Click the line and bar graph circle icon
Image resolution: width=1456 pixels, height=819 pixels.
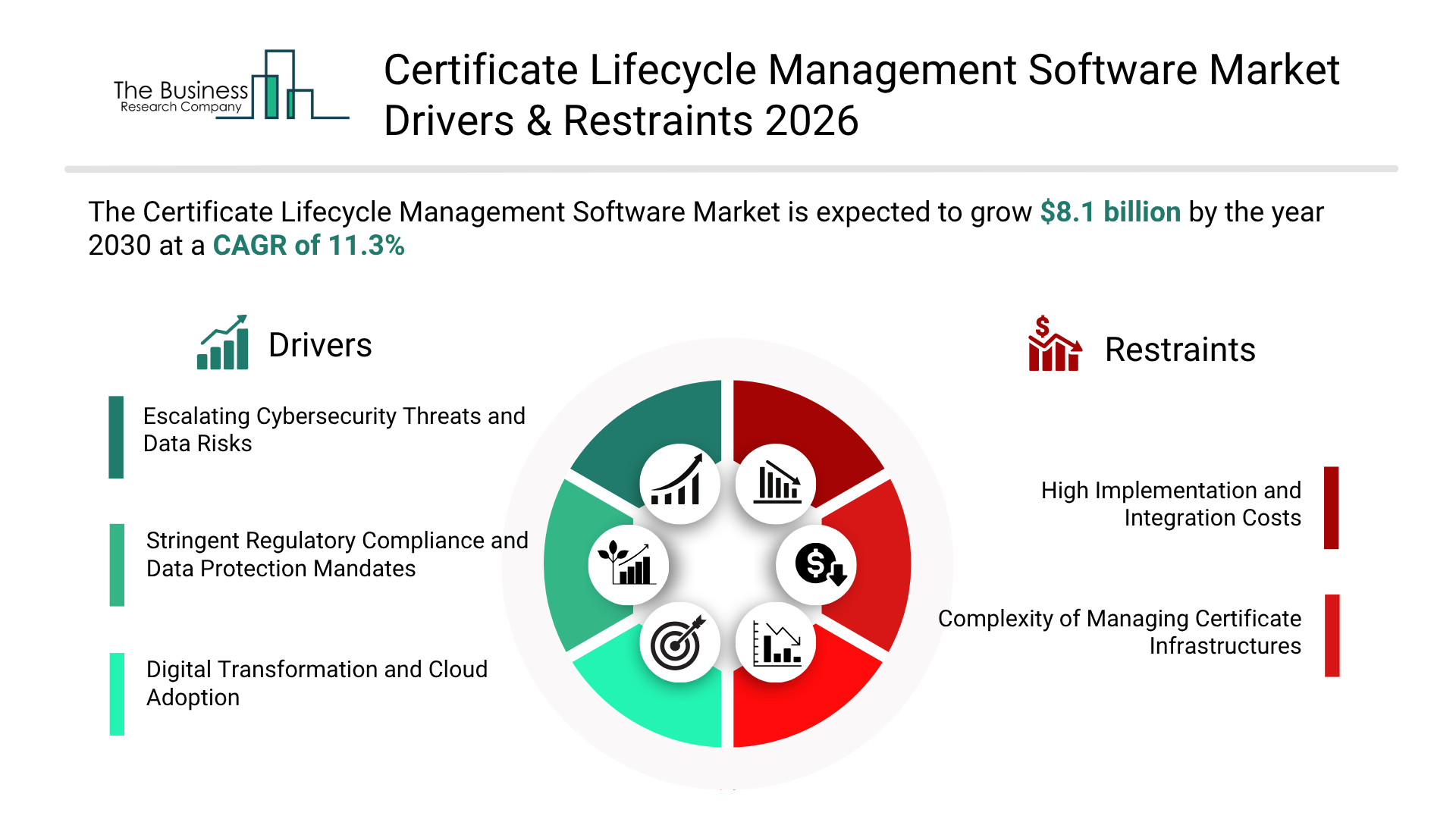[776, 643]
